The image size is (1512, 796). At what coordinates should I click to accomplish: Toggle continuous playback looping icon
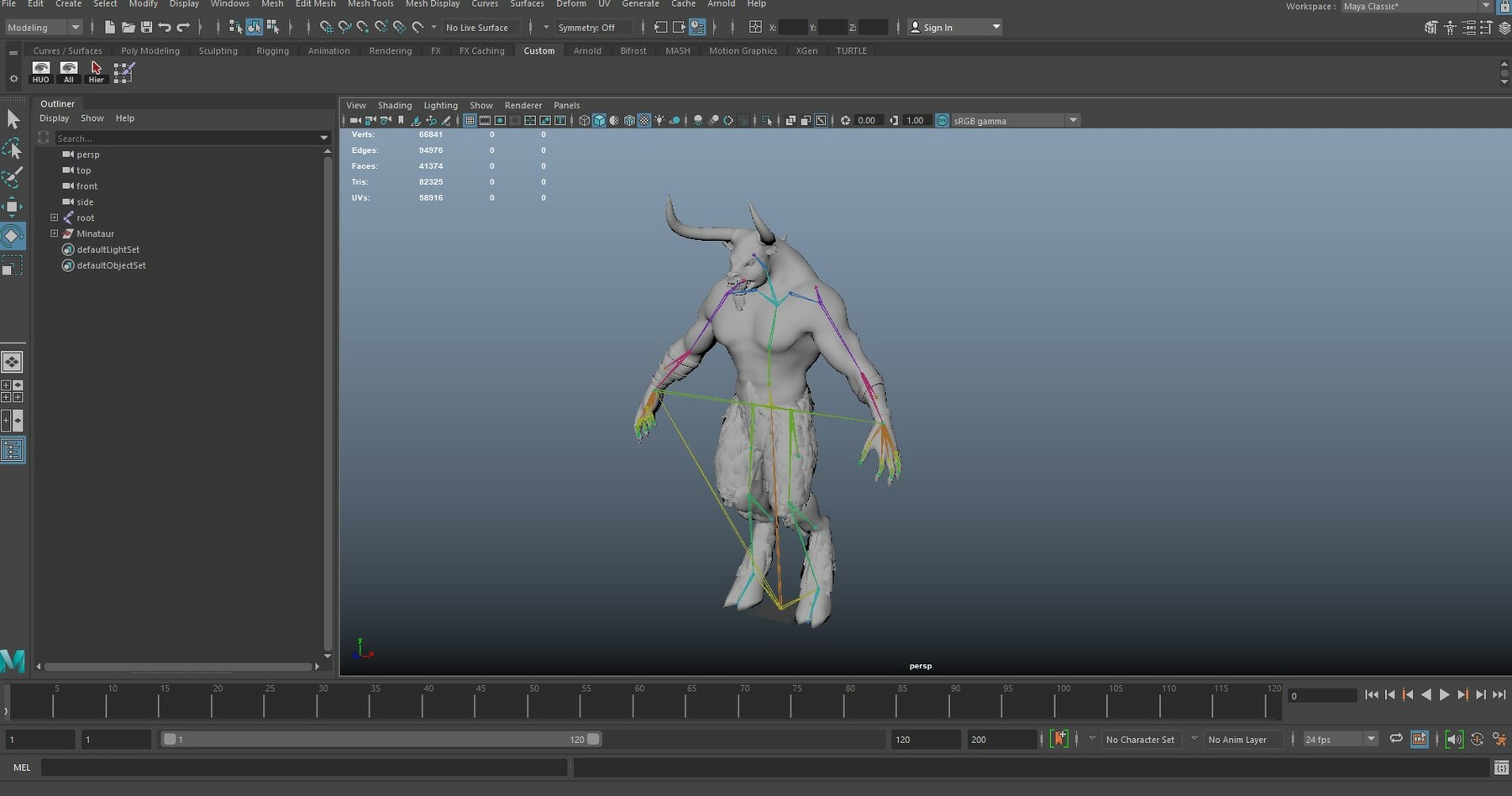coord(1396,740)
